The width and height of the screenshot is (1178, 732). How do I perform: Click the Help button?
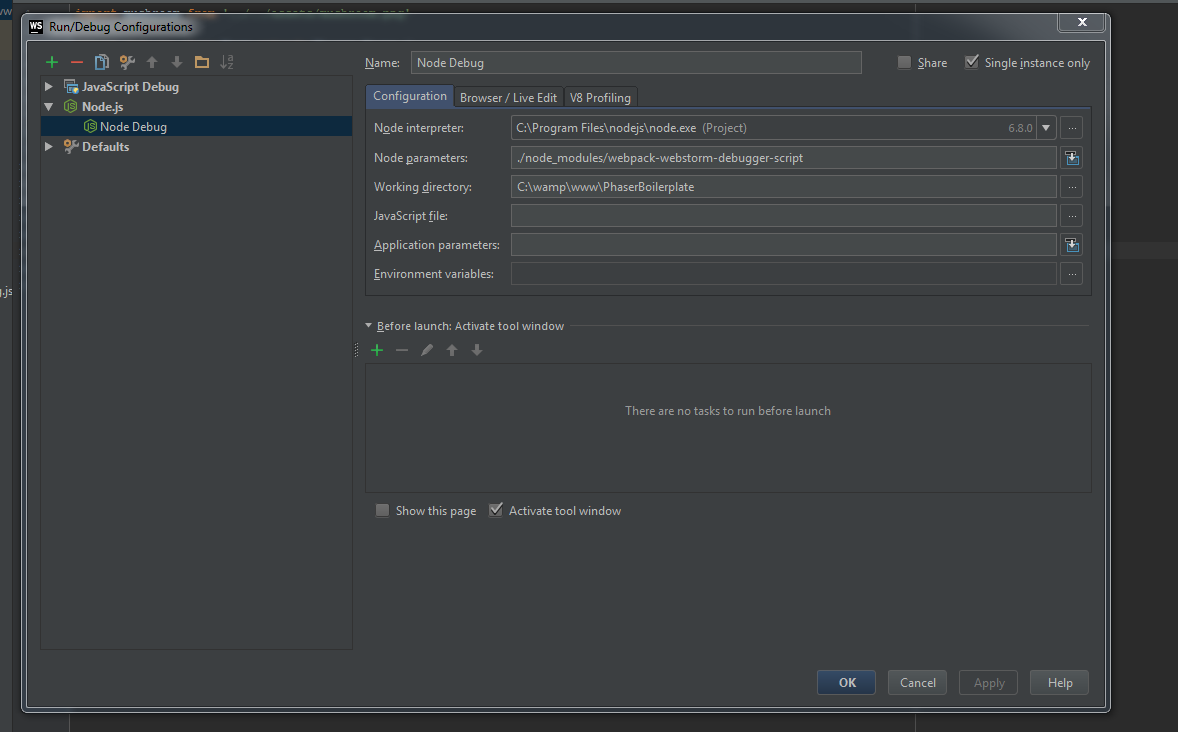click(x=1059, y=682)
